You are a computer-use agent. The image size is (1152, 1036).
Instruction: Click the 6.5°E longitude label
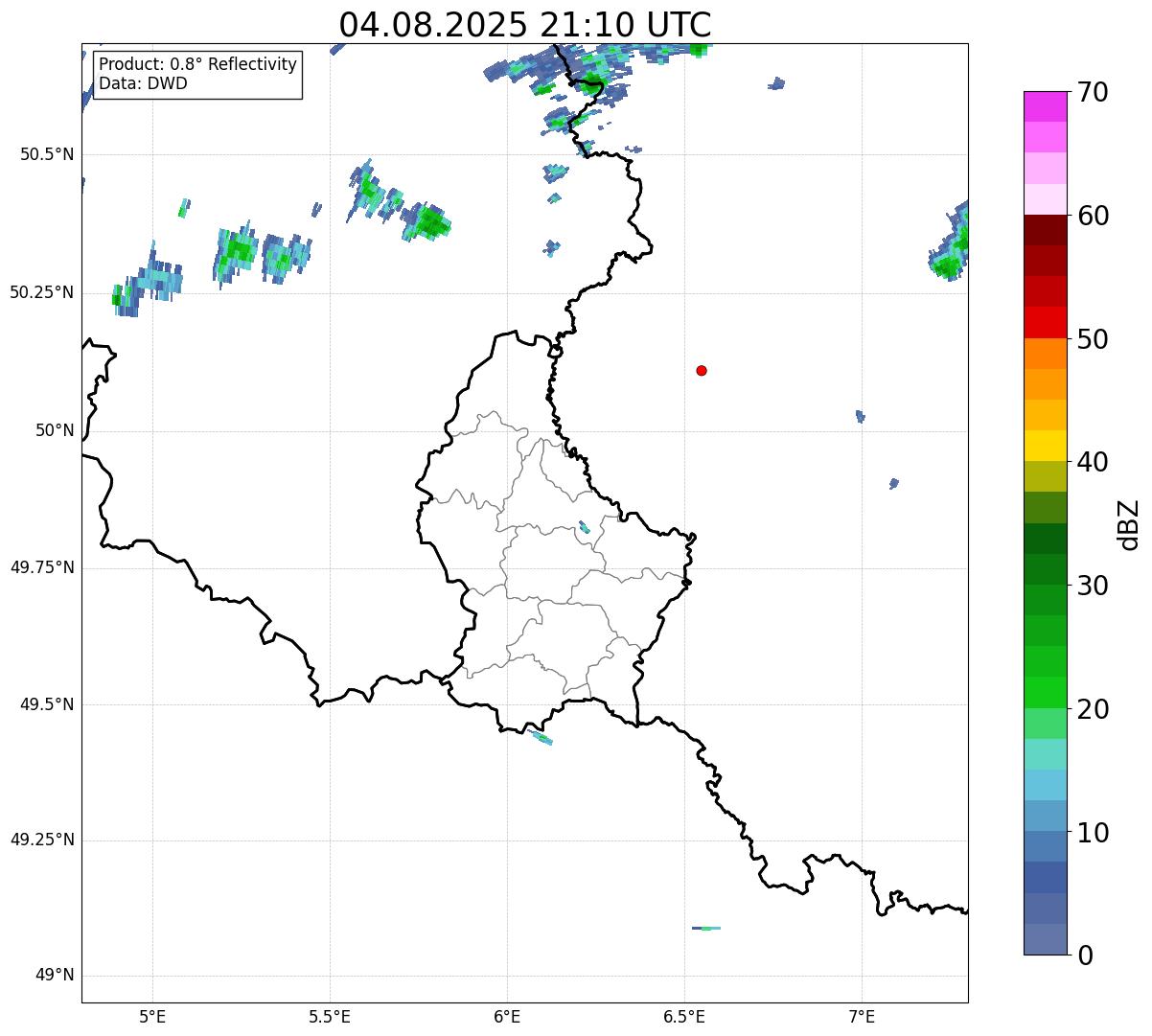tap(684, 1016)
